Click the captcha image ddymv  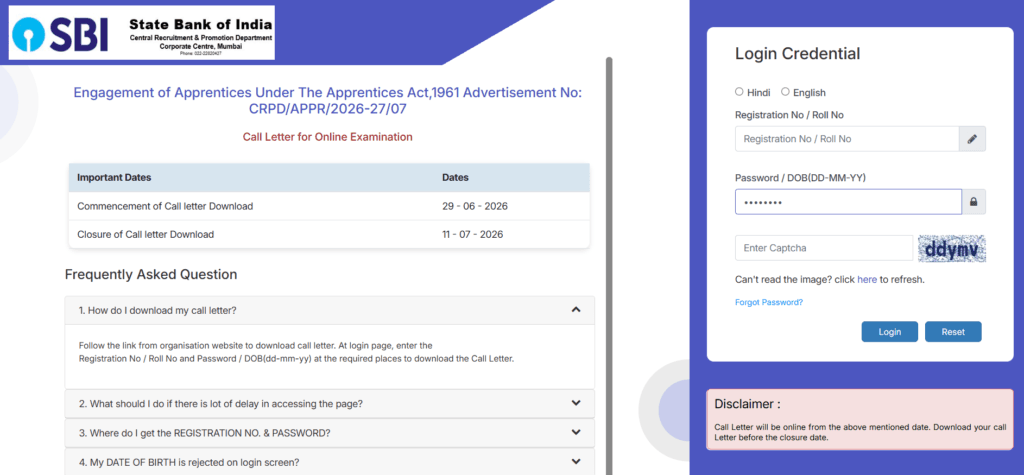[x=952, y=248]
